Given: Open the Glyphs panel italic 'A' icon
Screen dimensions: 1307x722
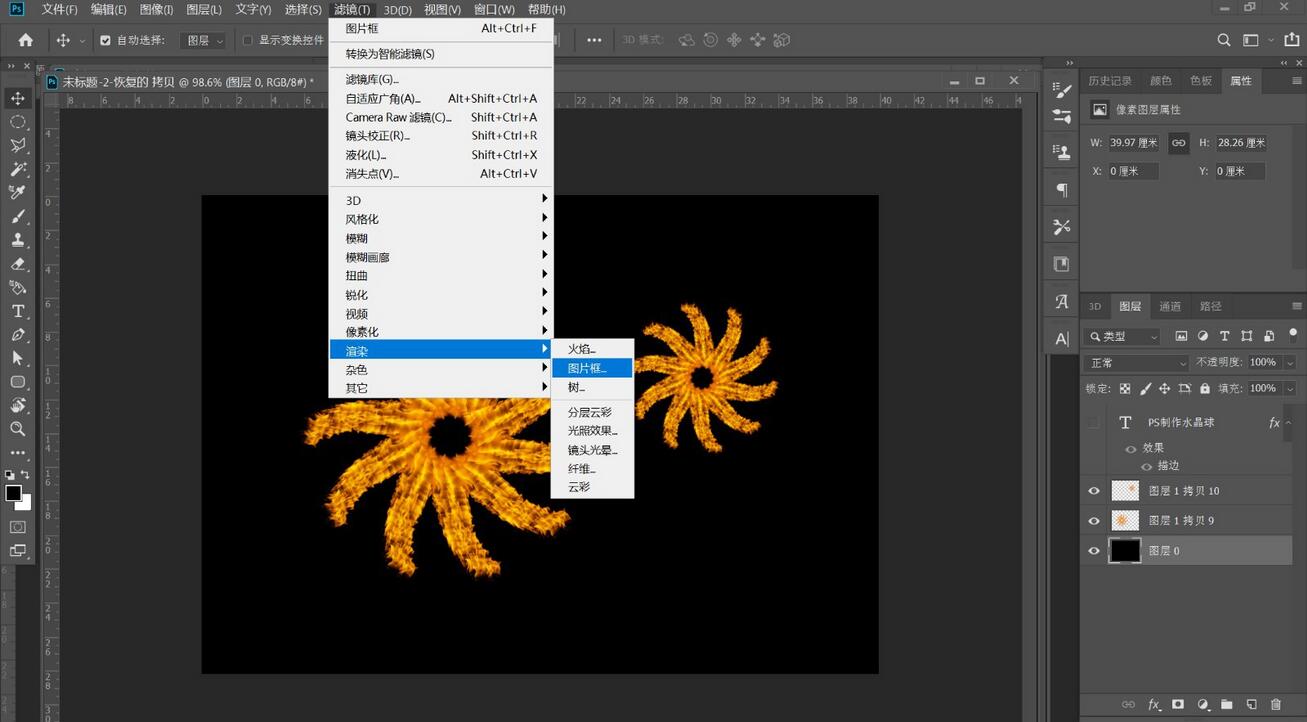Looking at the screenshot, I should [x=1062, y=301].
